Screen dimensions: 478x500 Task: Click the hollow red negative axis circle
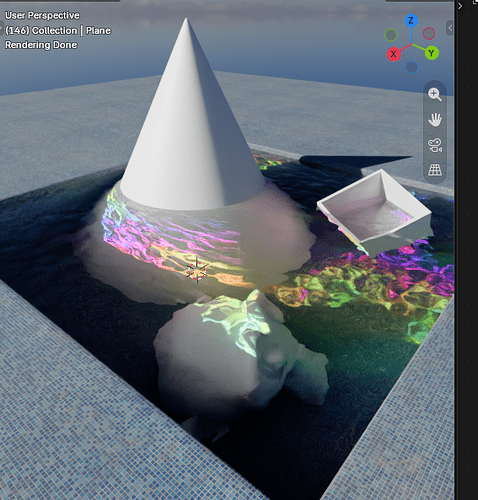coord(429,33)
